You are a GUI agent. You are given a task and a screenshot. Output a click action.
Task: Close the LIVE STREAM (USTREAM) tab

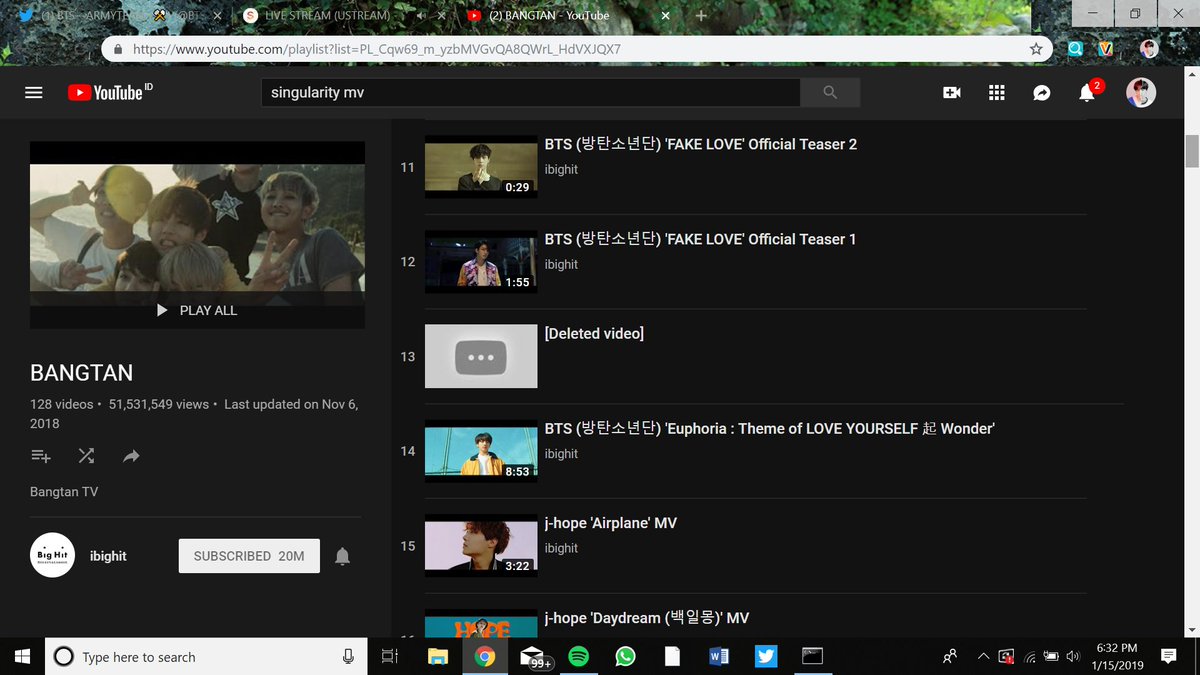pos(442,16)
